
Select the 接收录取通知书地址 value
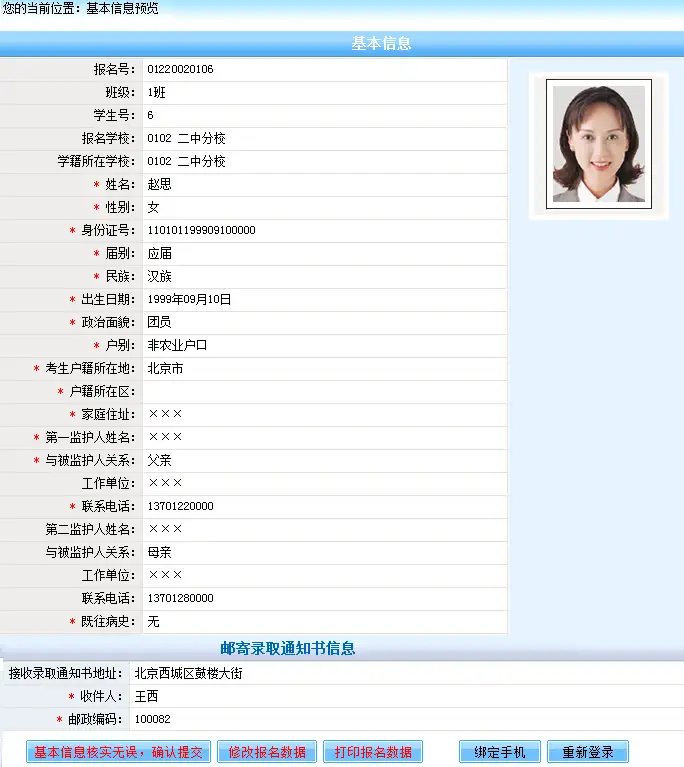pos(188,674)
